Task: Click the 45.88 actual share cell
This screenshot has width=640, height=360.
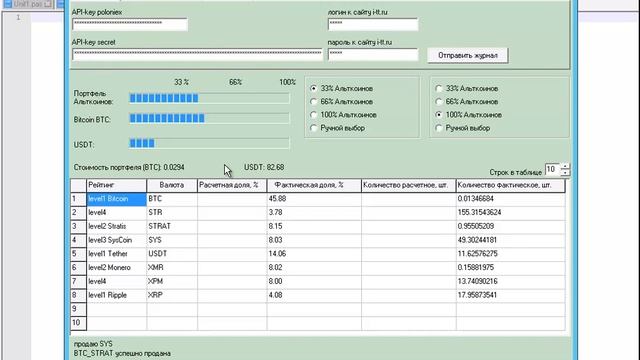Action: coord(314,199)
